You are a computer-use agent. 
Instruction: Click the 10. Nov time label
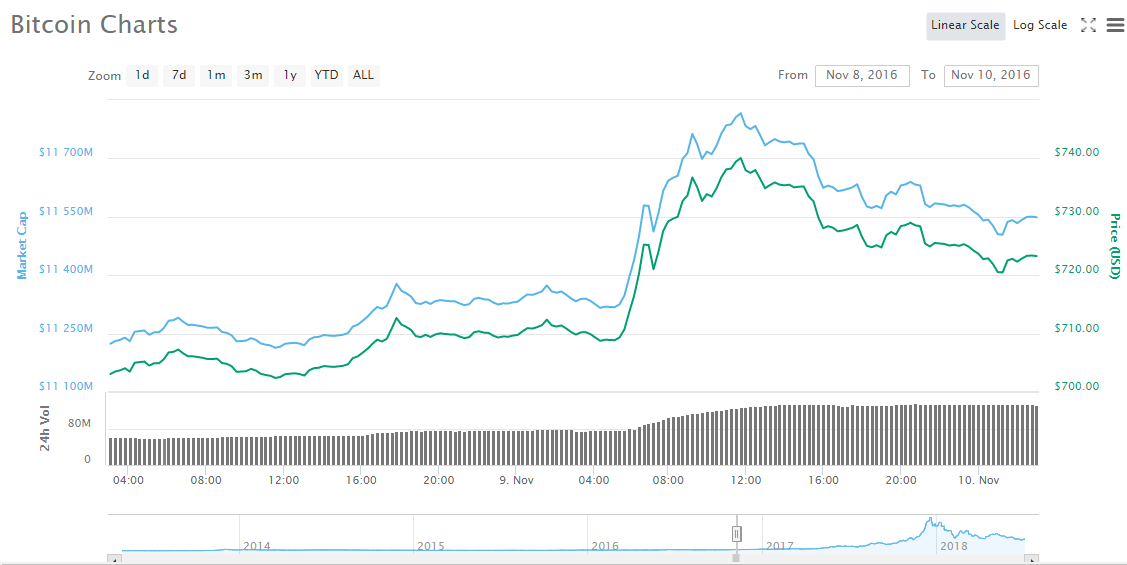[978, 480]
